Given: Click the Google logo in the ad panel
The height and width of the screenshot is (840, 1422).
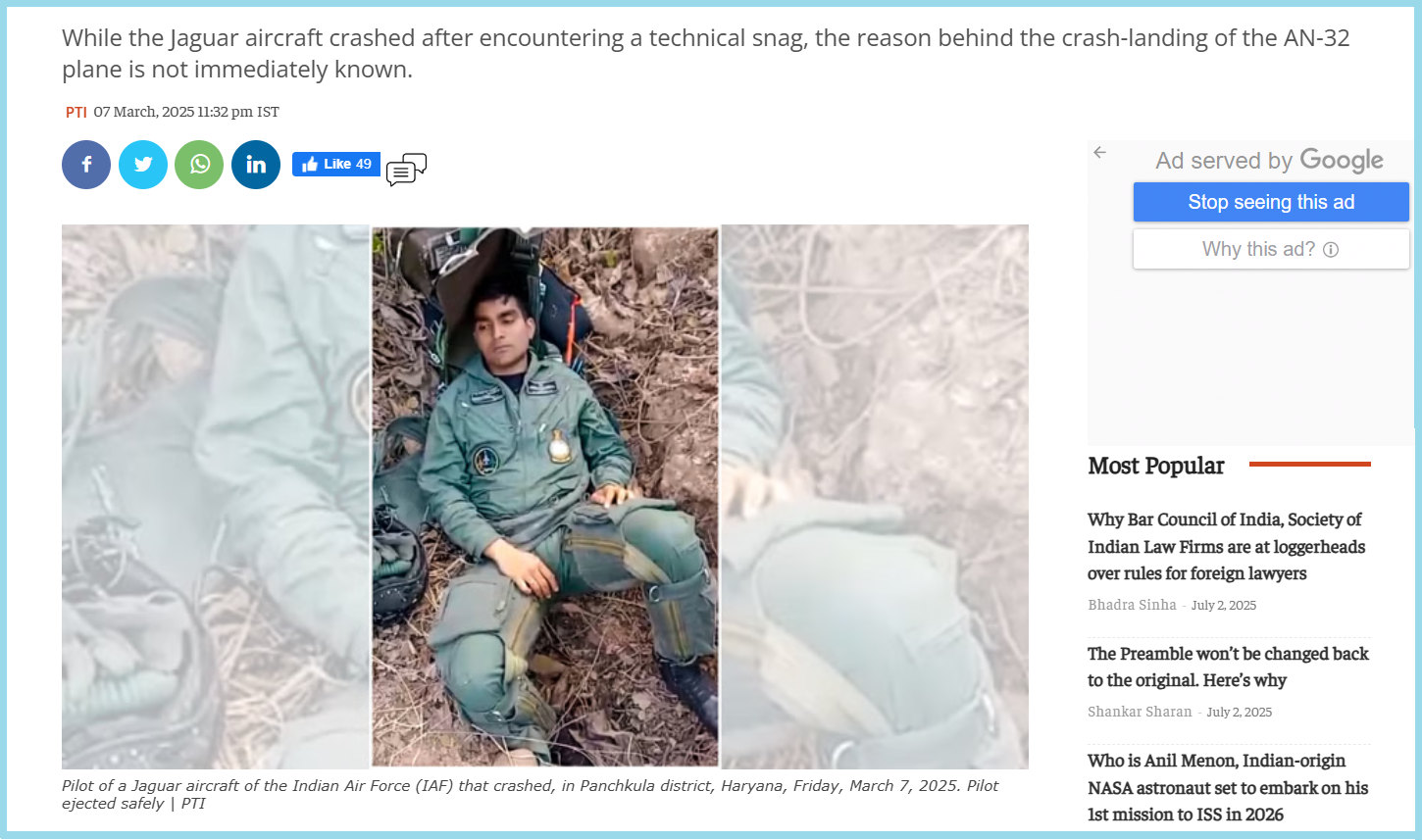Looking at the screenshot, I should (1342, 161).
